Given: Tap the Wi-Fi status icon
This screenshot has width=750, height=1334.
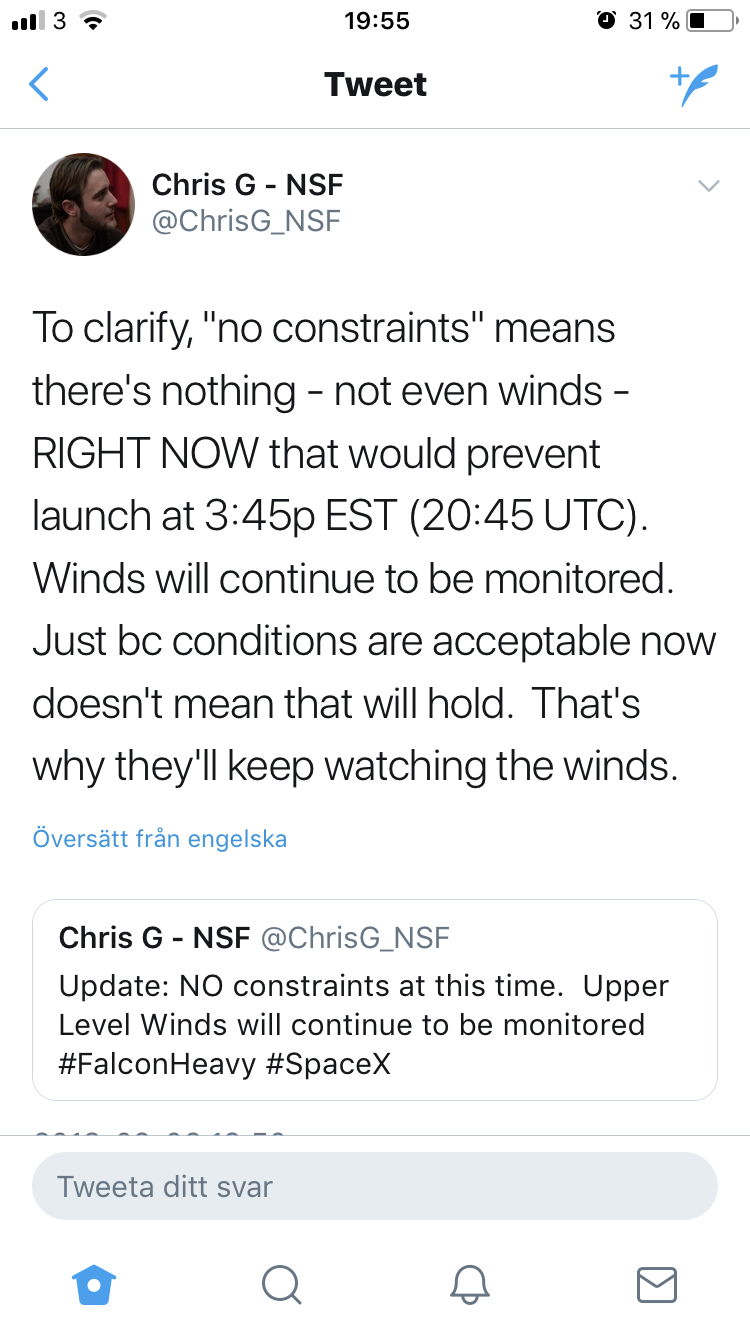Looking at the screenshot, I should (93, 21).
